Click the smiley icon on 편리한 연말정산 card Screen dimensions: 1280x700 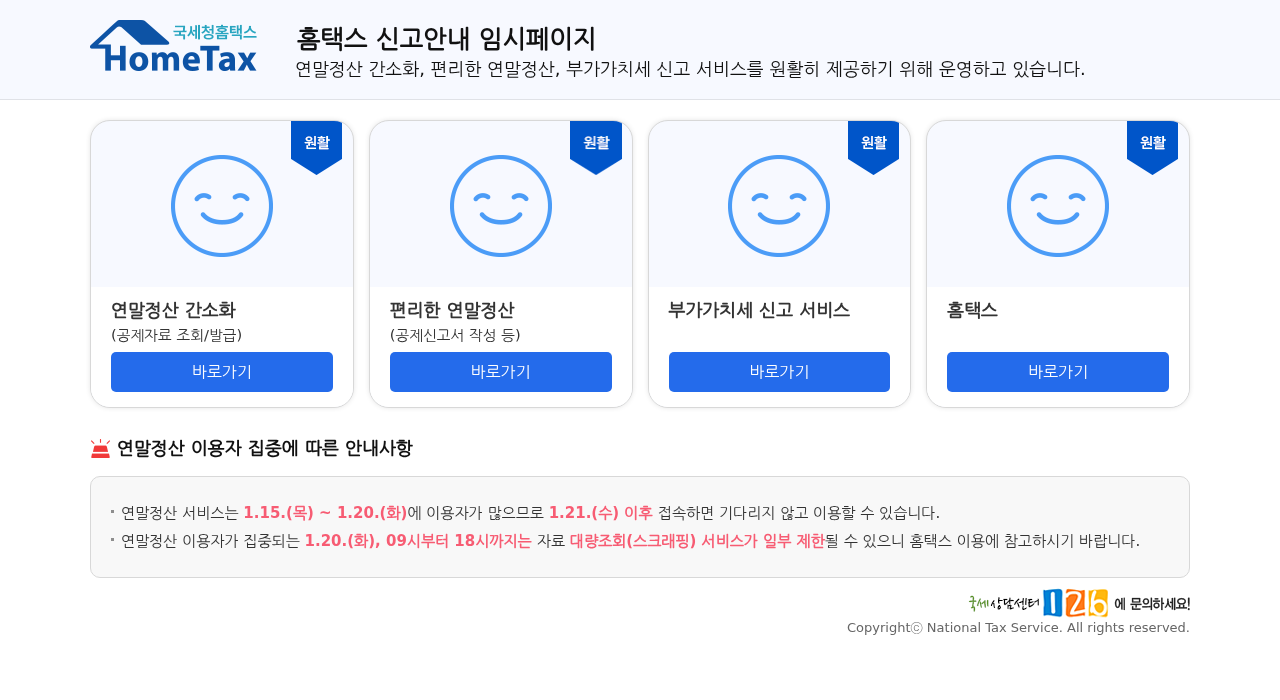[500, 205]
